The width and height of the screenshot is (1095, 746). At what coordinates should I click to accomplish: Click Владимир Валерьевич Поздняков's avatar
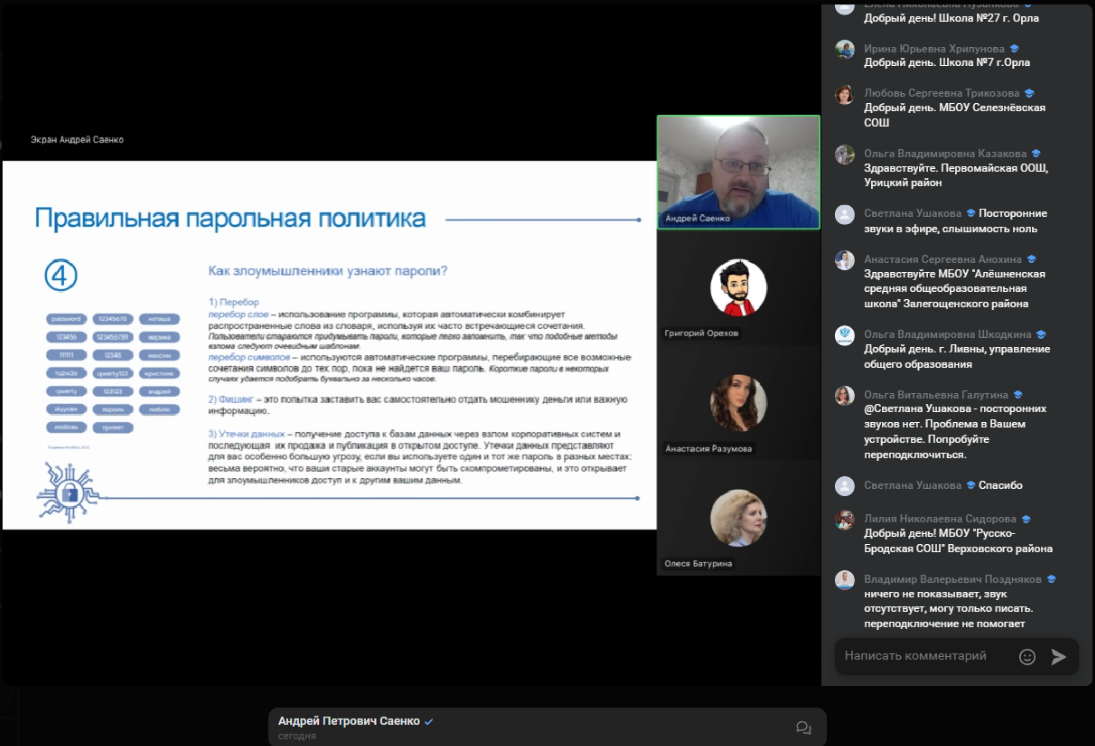[845, 580]
